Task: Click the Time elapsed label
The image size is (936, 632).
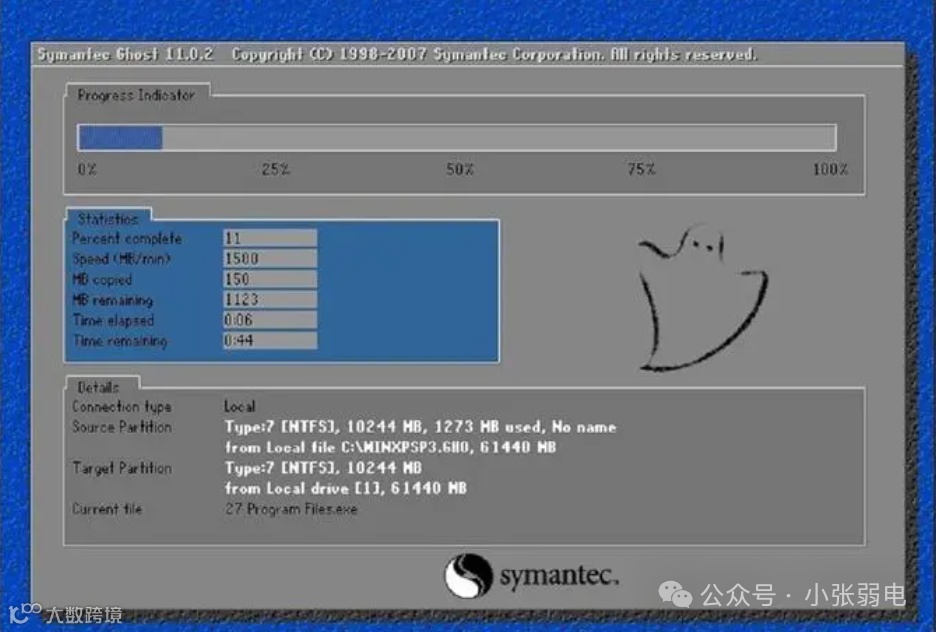Action: coord(113,320)
